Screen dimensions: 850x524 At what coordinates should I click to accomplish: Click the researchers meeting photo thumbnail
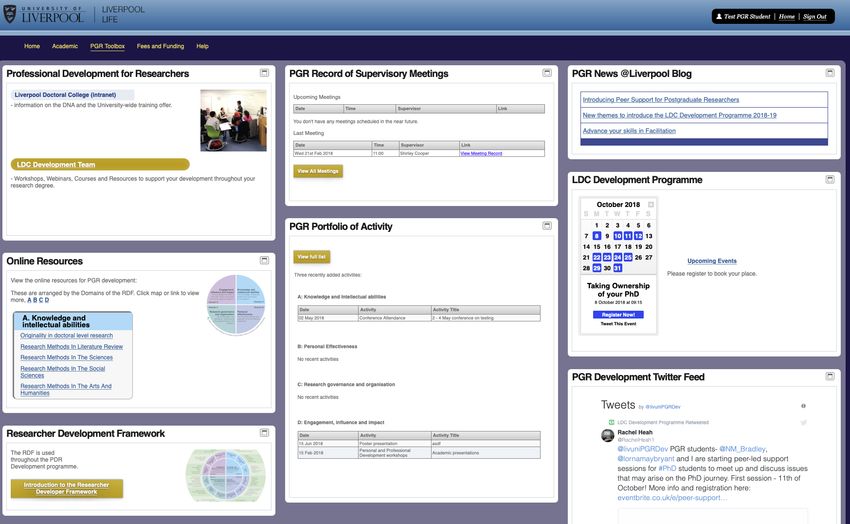tap(233, 120)
